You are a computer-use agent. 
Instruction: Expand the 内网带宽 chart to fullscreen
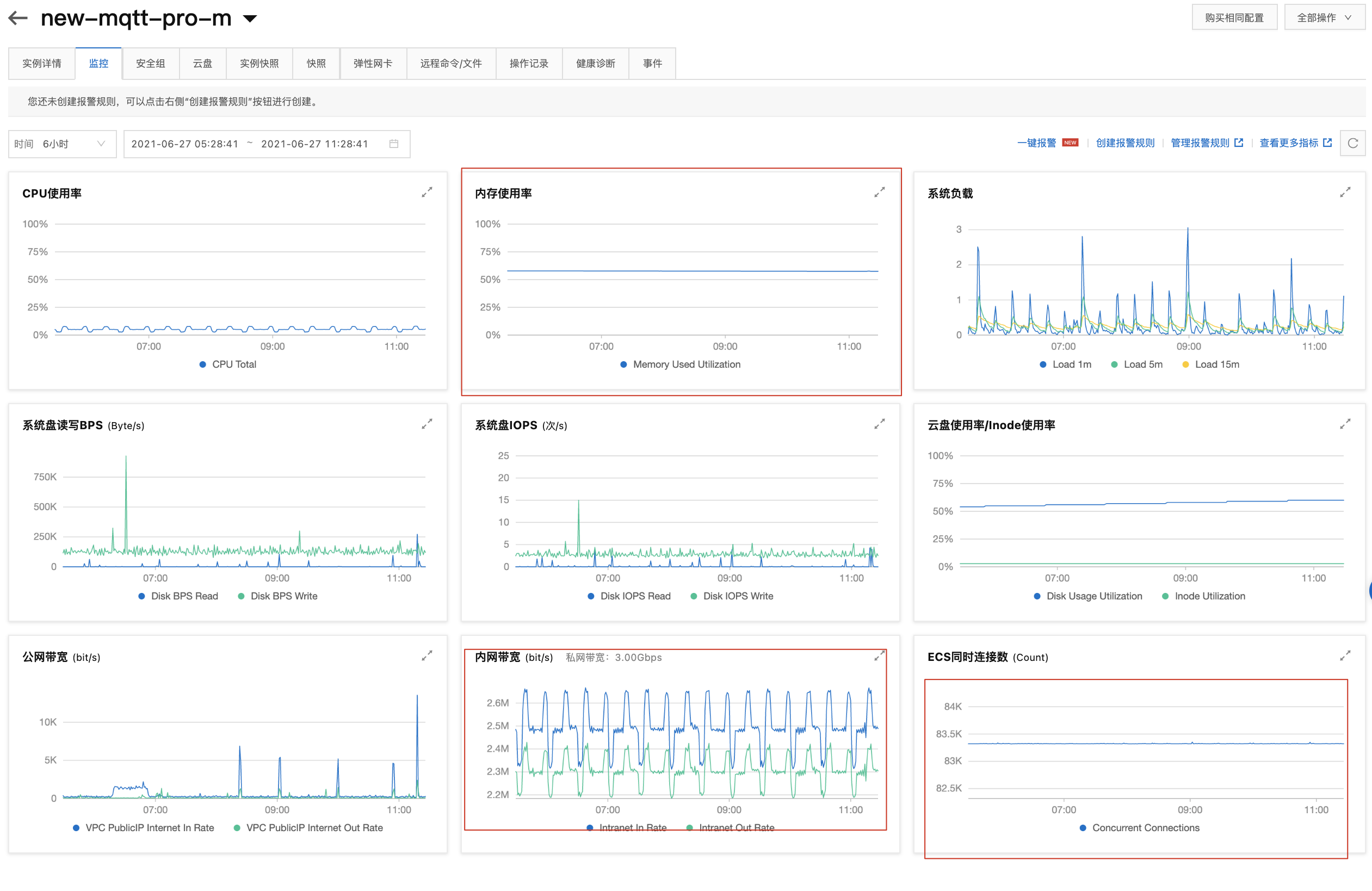[879, 655]
